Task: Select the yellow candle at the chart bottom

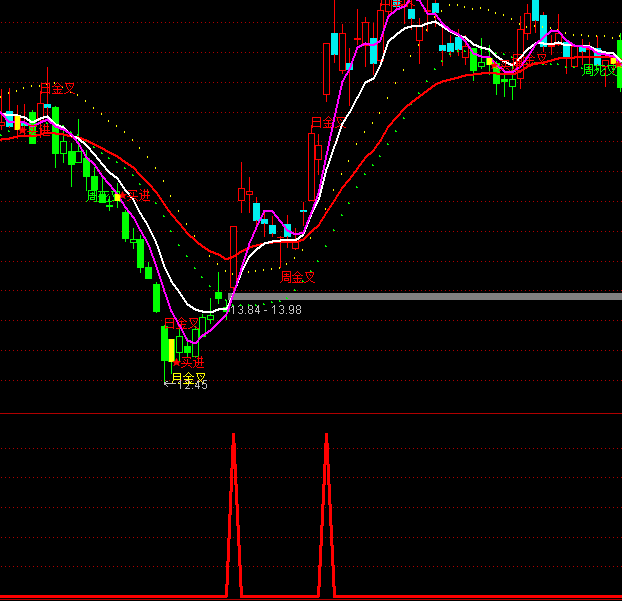Action: [x=172, y=350]
